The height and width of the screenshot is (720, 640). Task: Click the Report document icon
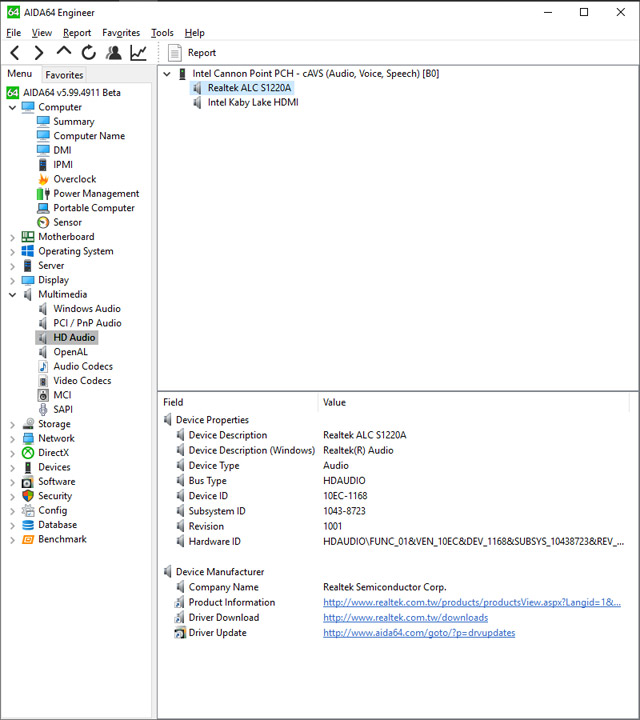click(x=174, y=53)
